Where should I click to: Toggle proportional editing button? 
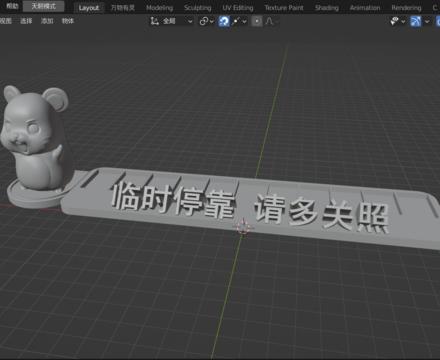[x=257, y=21]
